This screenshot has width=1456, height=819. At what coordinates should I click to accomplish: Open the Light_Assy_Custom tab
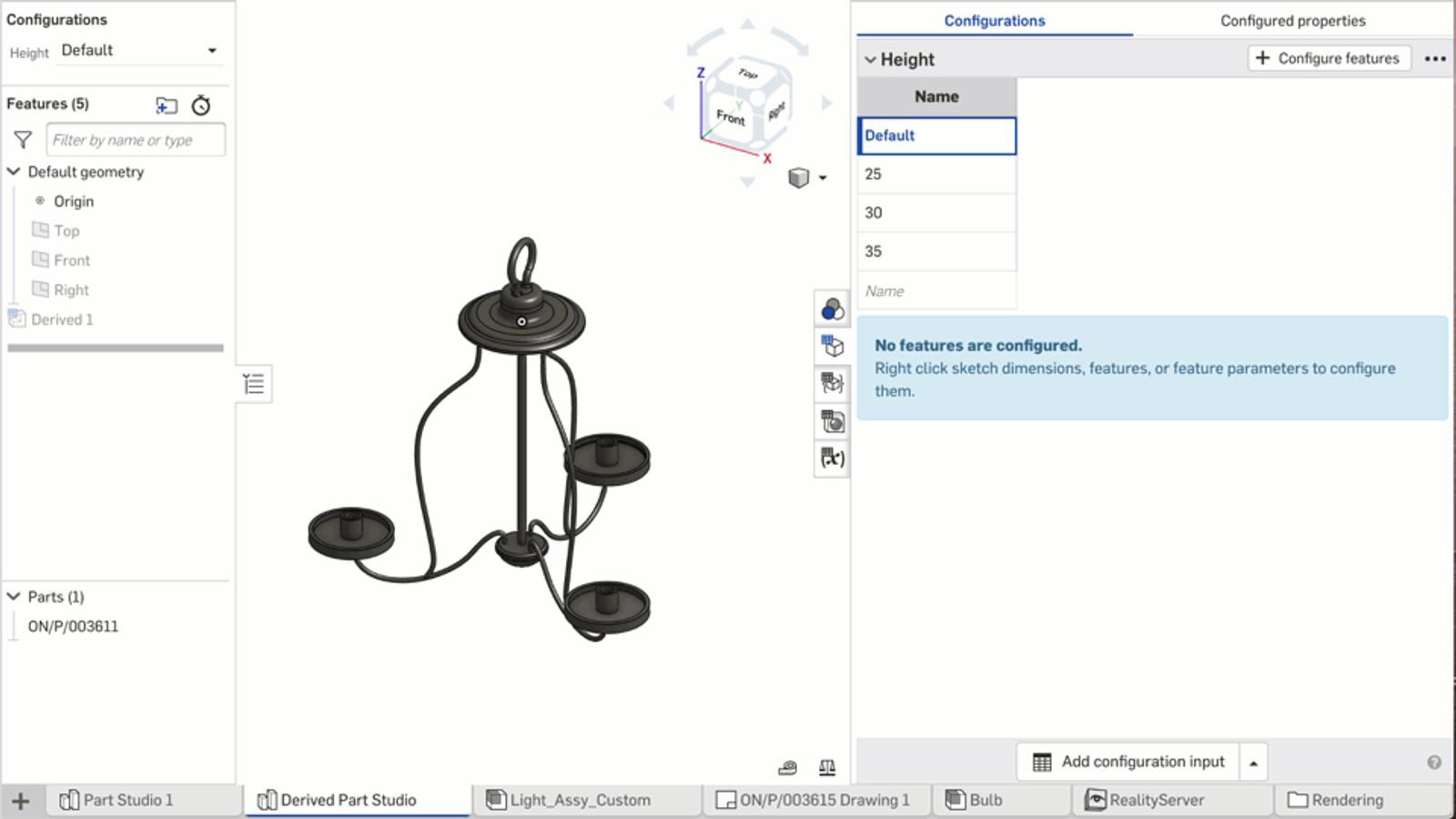point(580,800)
